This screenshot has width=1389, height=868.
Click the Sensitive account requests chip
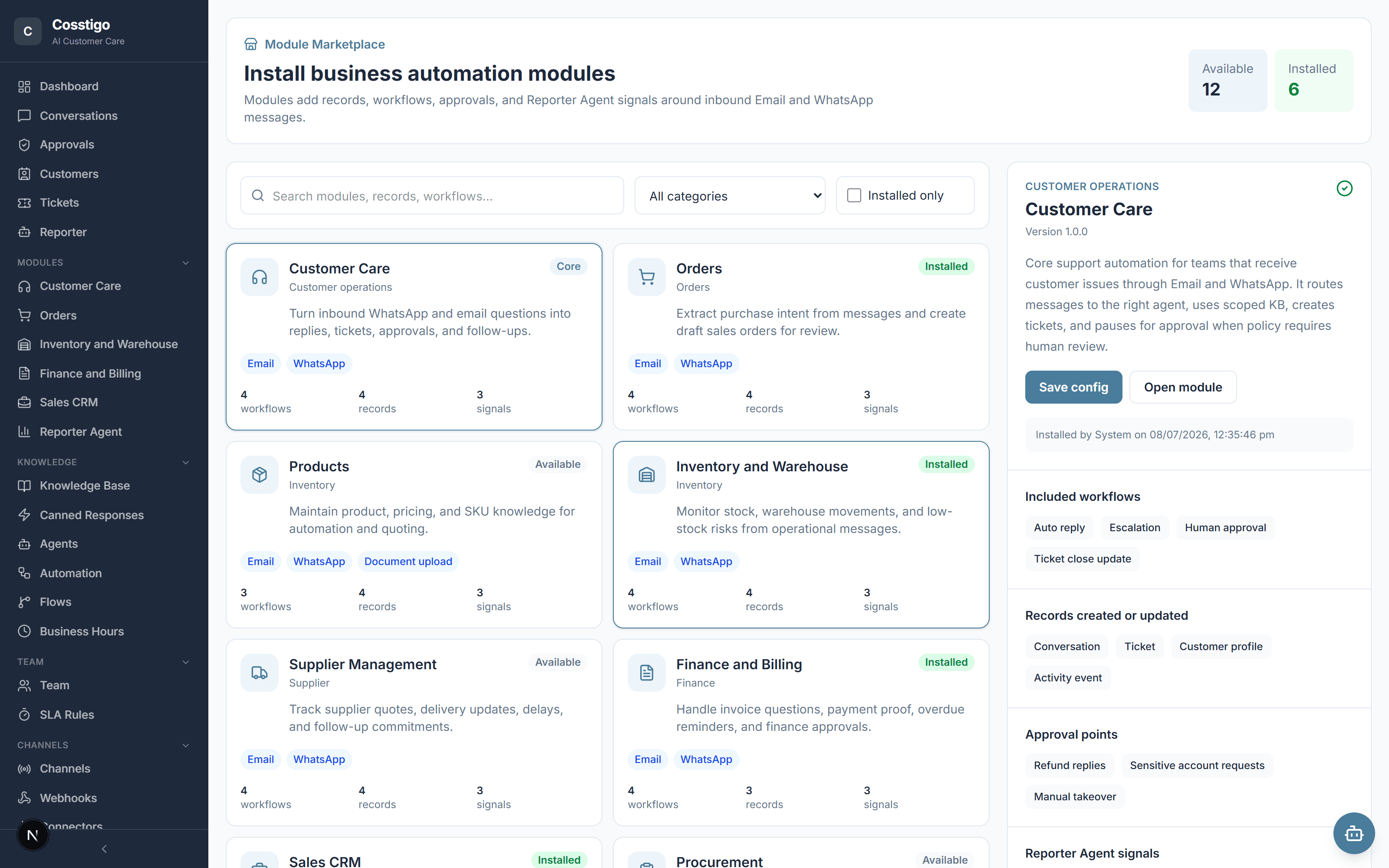coord(1197,765)
